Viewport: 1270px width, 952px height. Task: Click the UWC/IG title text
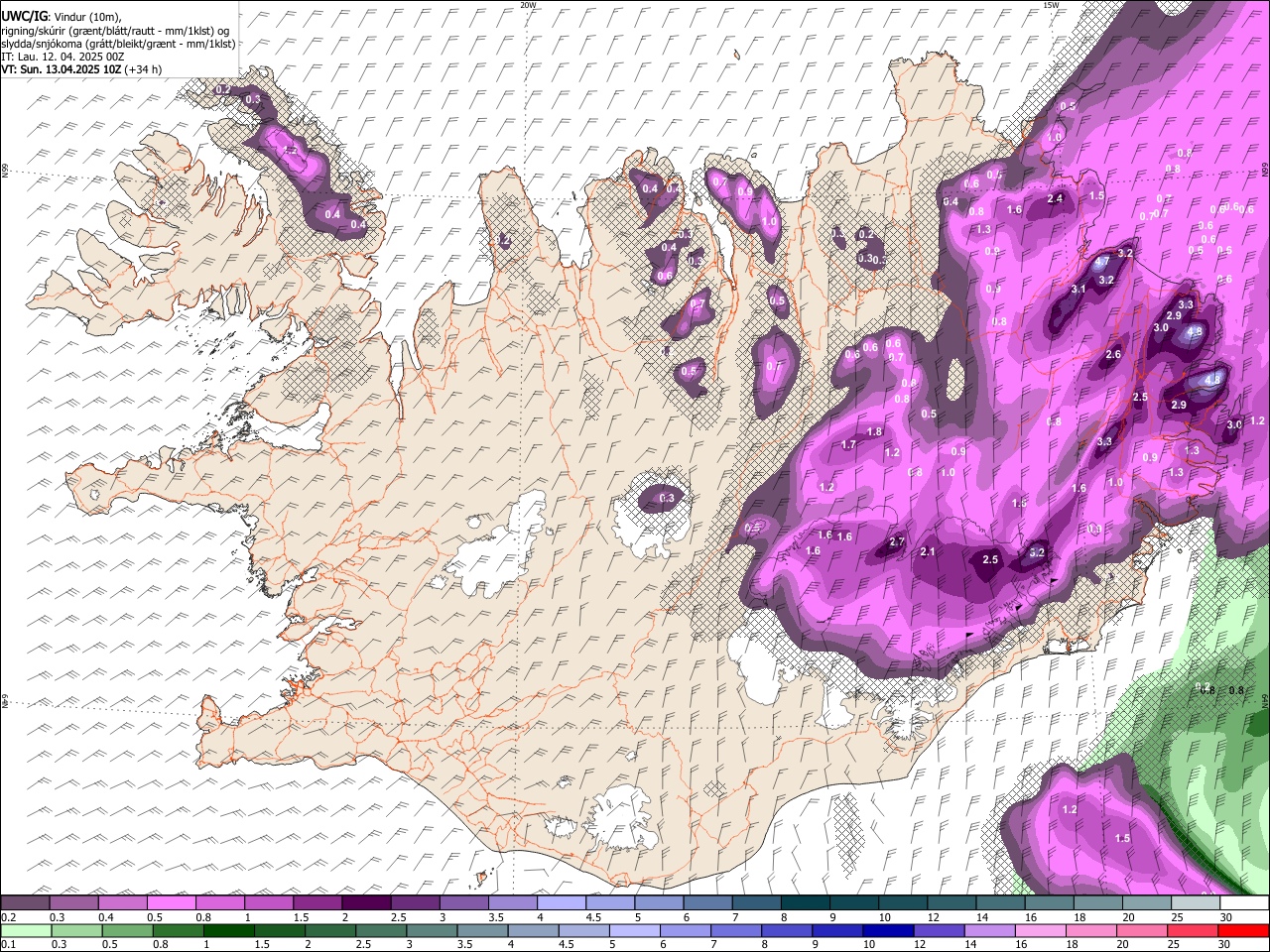coord(23,15)
